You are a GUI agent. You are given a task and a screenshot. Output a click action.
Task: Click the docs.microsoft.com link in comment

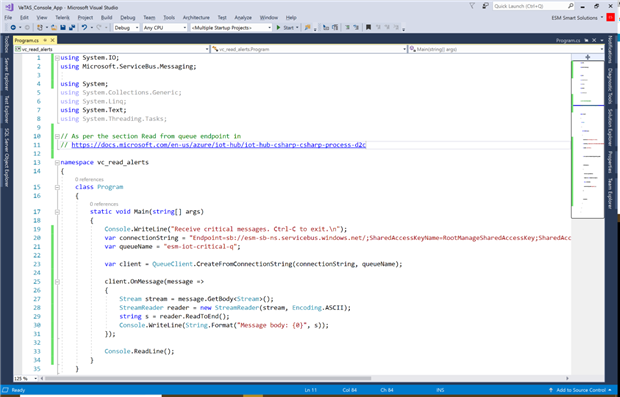tap(218, 145)
